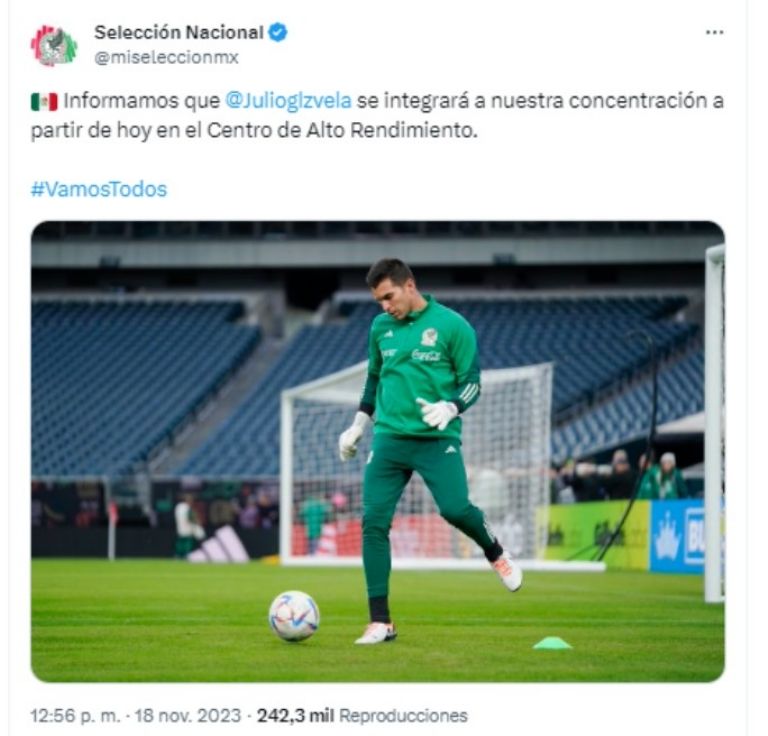768x736 pixels.
Task: Click the goalkeeper's raised white glove
Action: coord(437,413)
